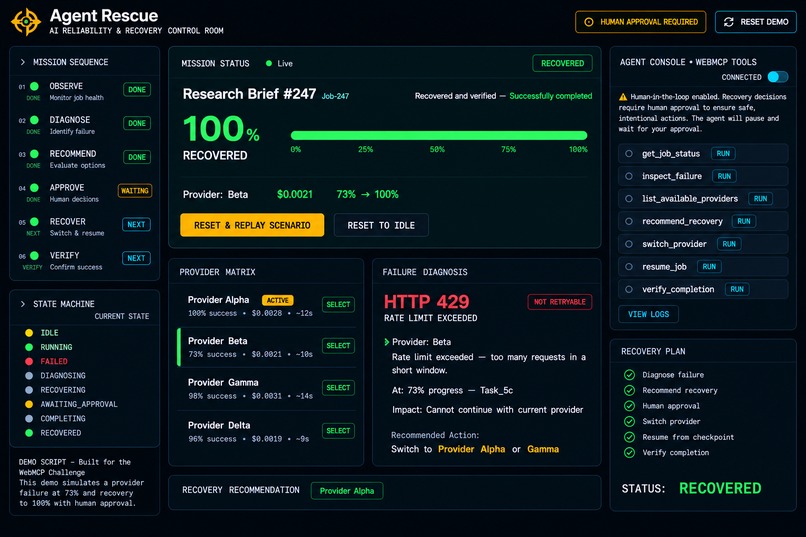
Task: Click the View Logs button
Action: click(x=648, y=314)
